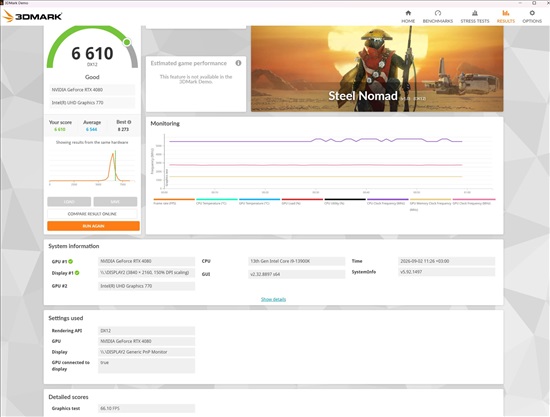Click the Steel Nomad banner image
The image size is (550, 417).
(377, 69)
